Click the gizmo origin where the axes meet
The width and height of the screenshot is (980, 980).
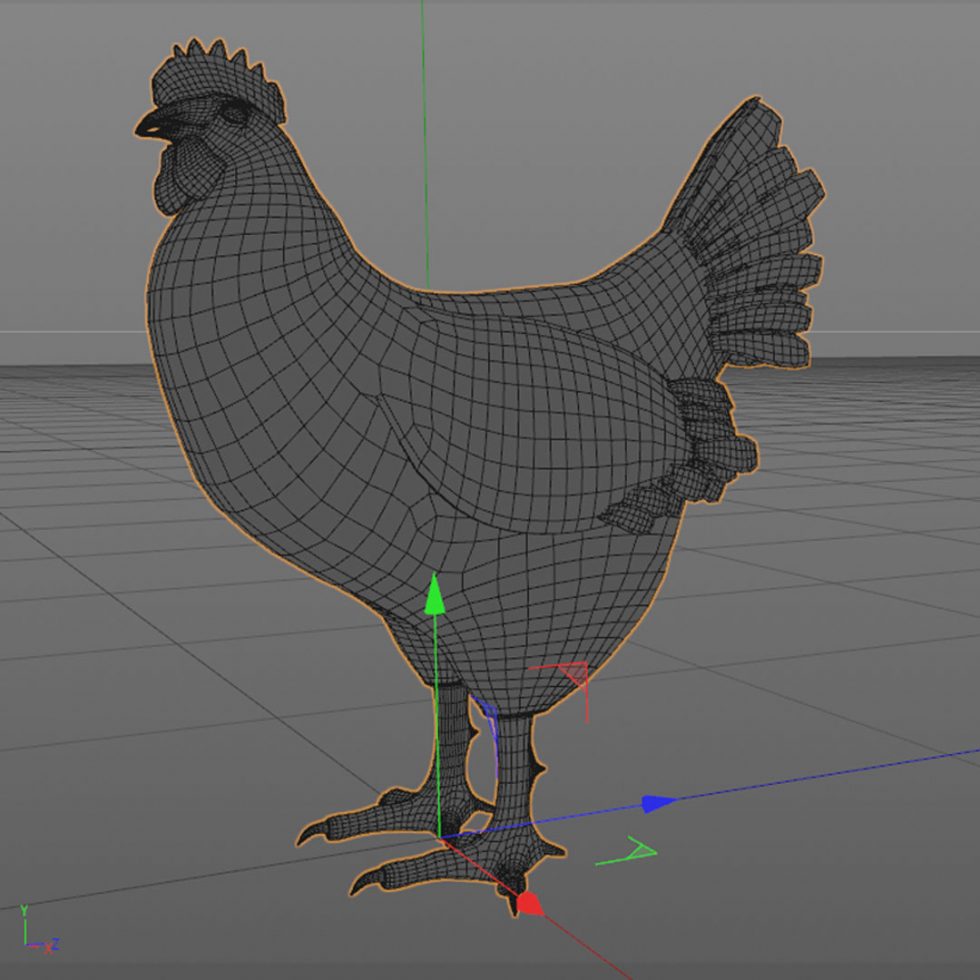(440, 837)
